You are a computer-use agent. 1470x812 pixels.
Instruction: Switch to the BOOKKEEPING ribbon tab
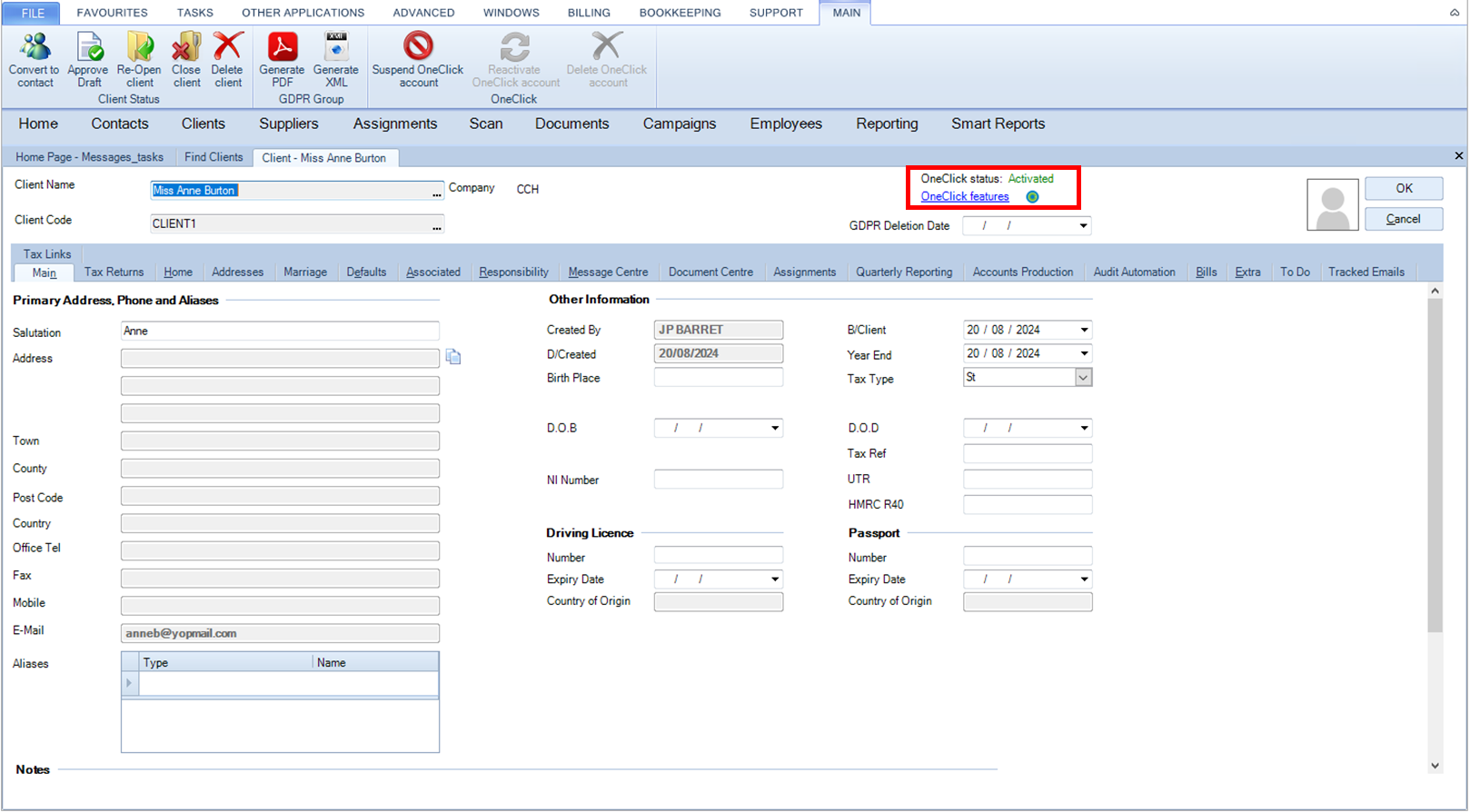coord(680,13)
